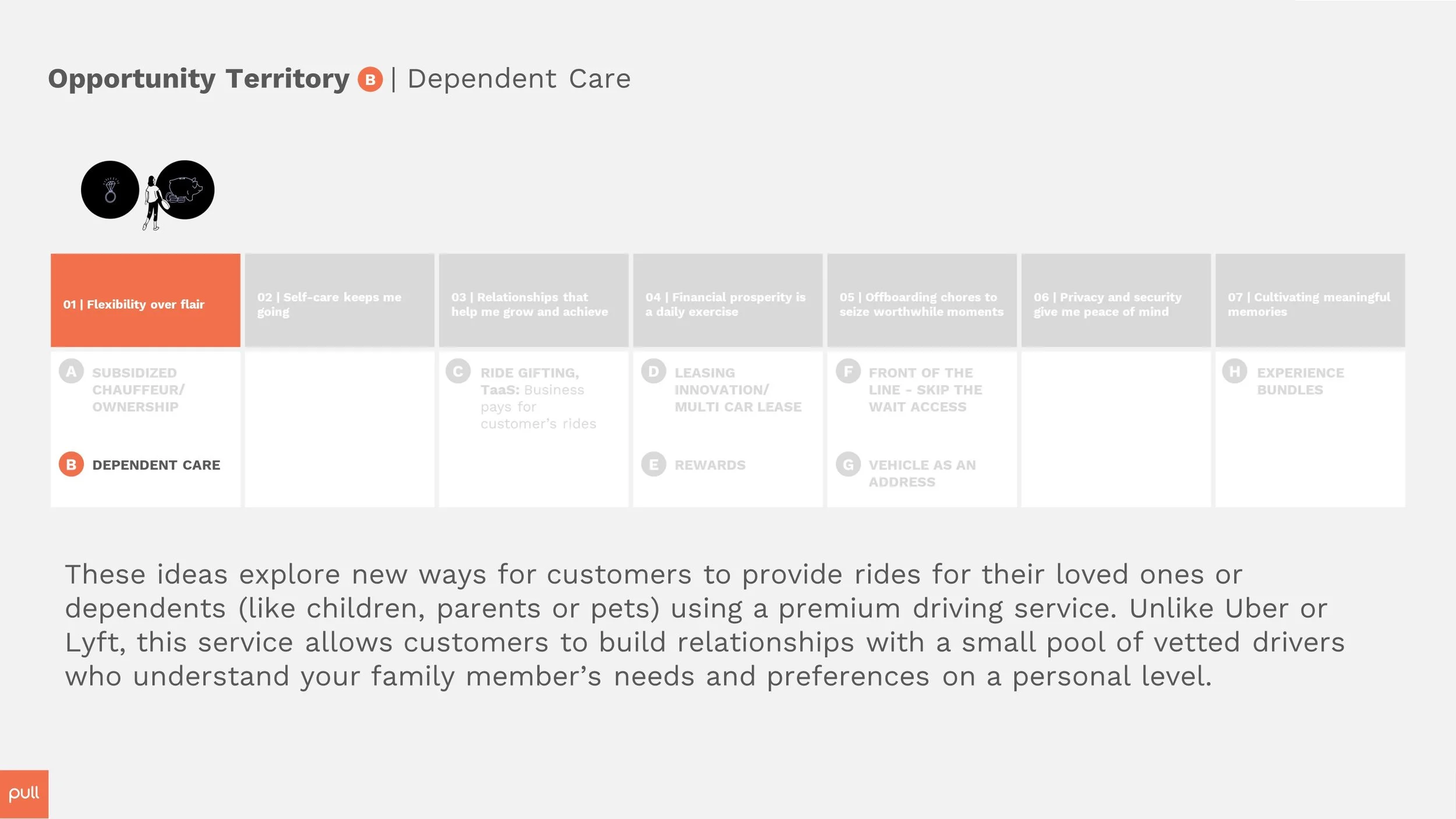Viewport: 1456px width, 819px height.
Task: Click the G circle beside Vehicle as an Address
Action: 848,465
